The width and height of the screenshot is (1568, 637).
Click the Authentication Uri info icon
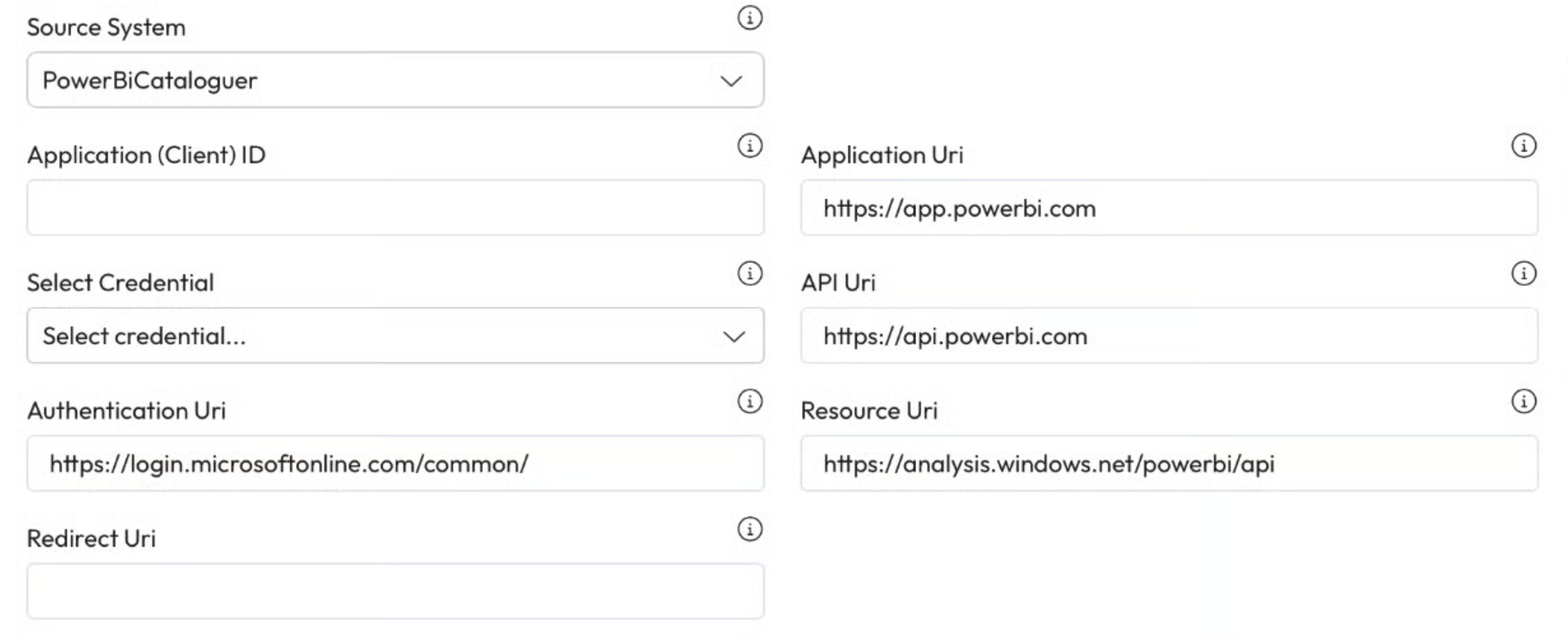749,402
